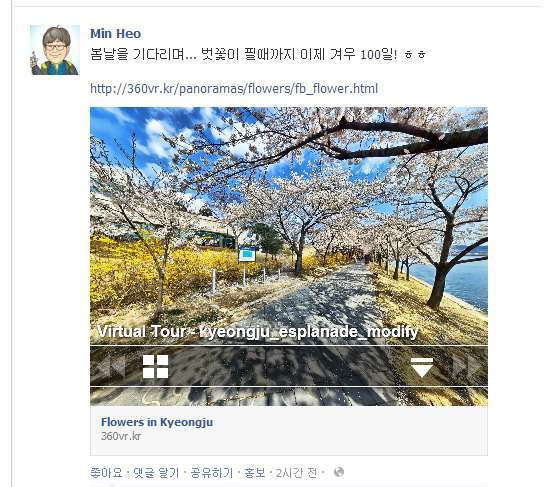Screen dimensions: 548x487
Task: Follow the 360vr.kr fb_flower.html URL link
Action: [234, 88]
